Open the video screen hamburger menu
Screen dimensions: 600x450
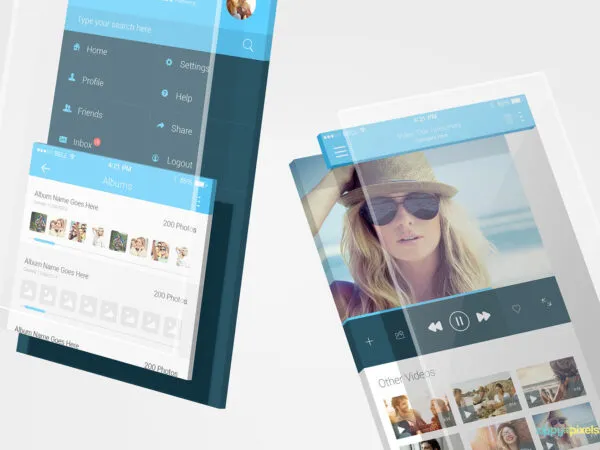click(341, 152)
